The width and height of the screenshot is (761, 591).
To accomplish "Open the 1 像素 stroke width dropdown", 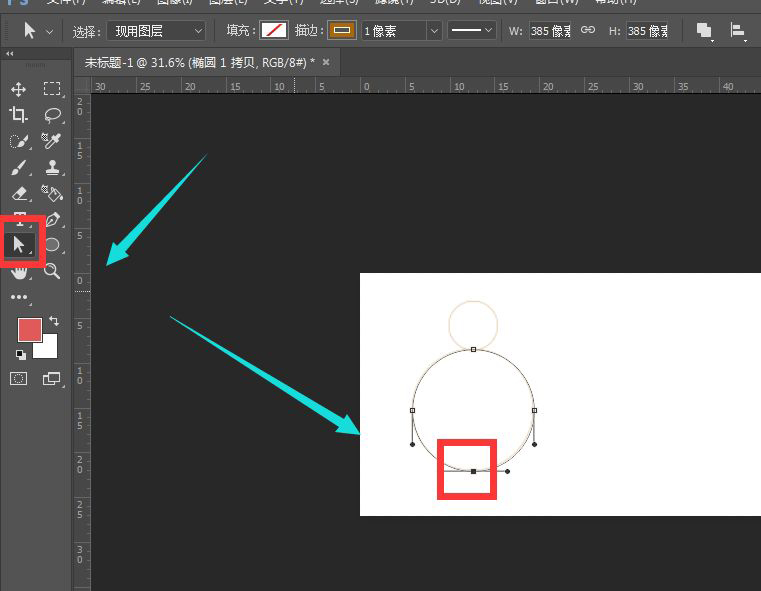I will click(x=401, y=31).
